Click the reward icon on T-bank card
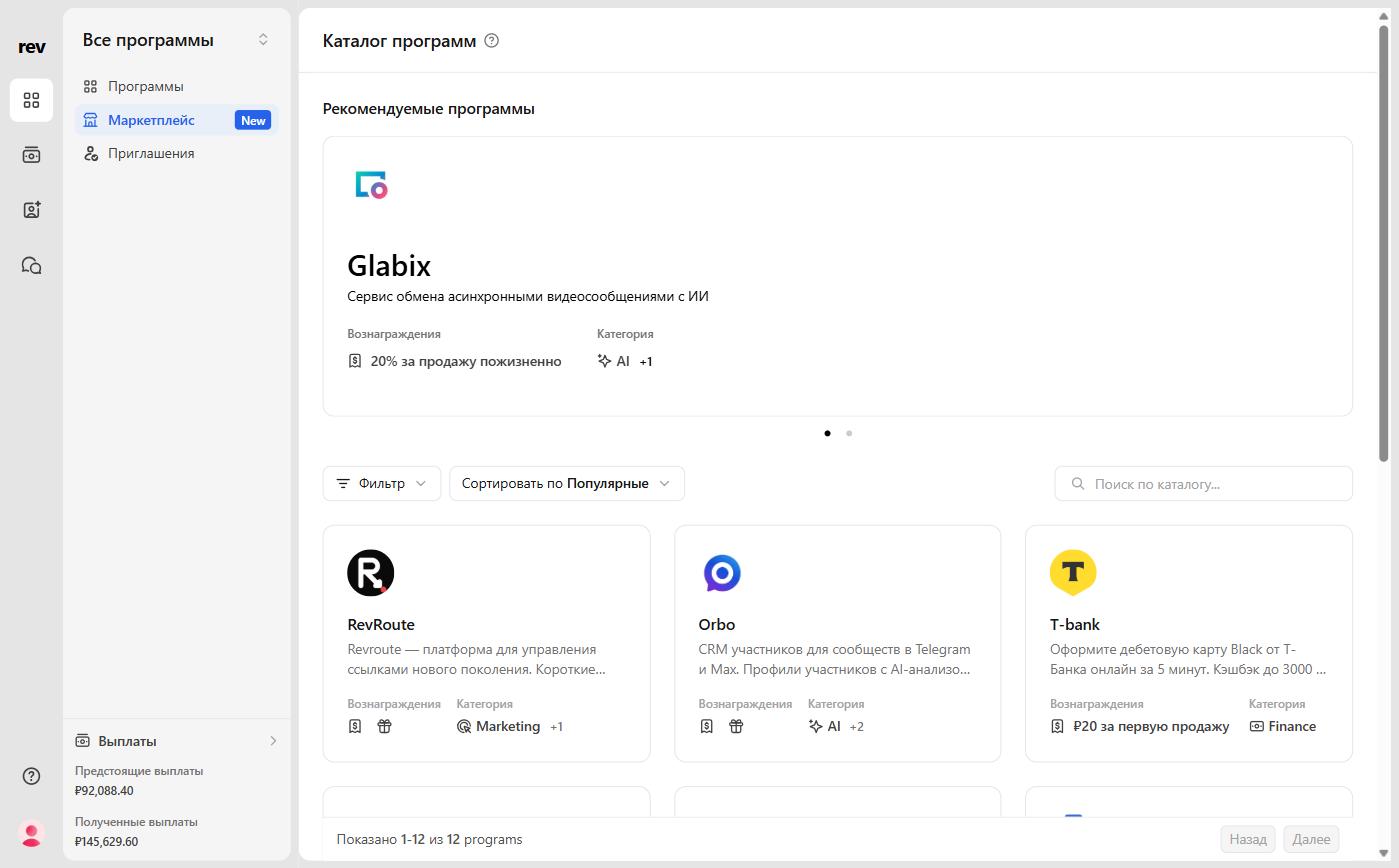Screen dimensions: 1399x868 (x=1057, y=727)
